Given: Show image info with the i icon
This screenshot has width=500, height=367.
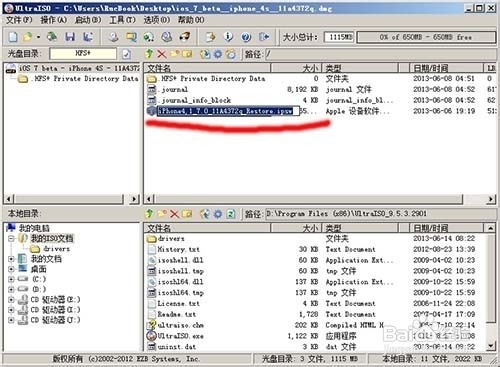Looking at the screenshot, I should coord(228,37).
